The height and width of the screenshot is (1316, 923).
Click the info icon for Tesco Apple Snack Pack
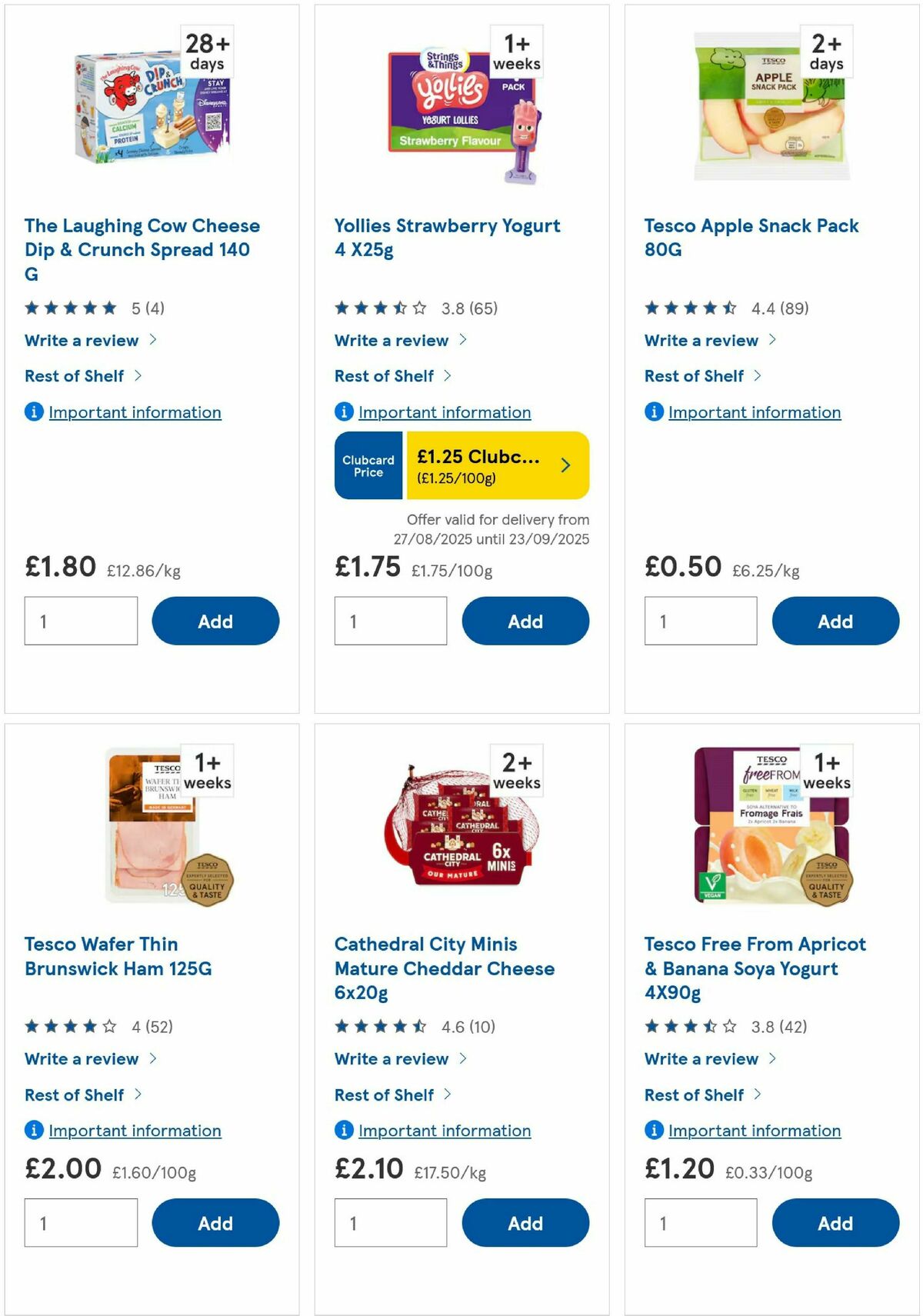coord(652,412)
